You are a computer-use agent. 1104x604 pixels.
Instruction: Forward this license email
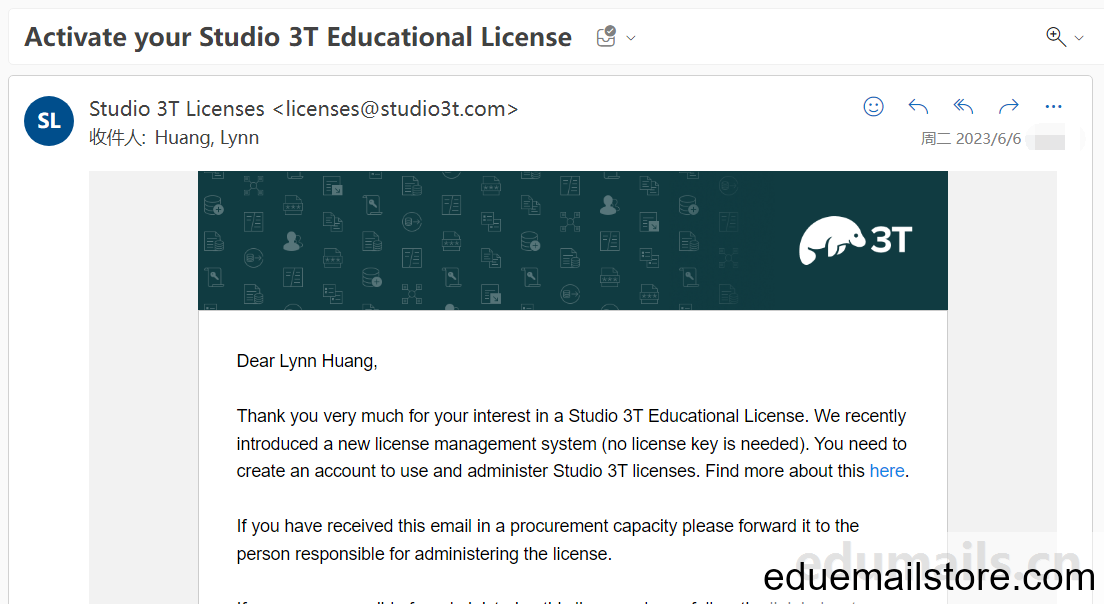point(1008,106)
